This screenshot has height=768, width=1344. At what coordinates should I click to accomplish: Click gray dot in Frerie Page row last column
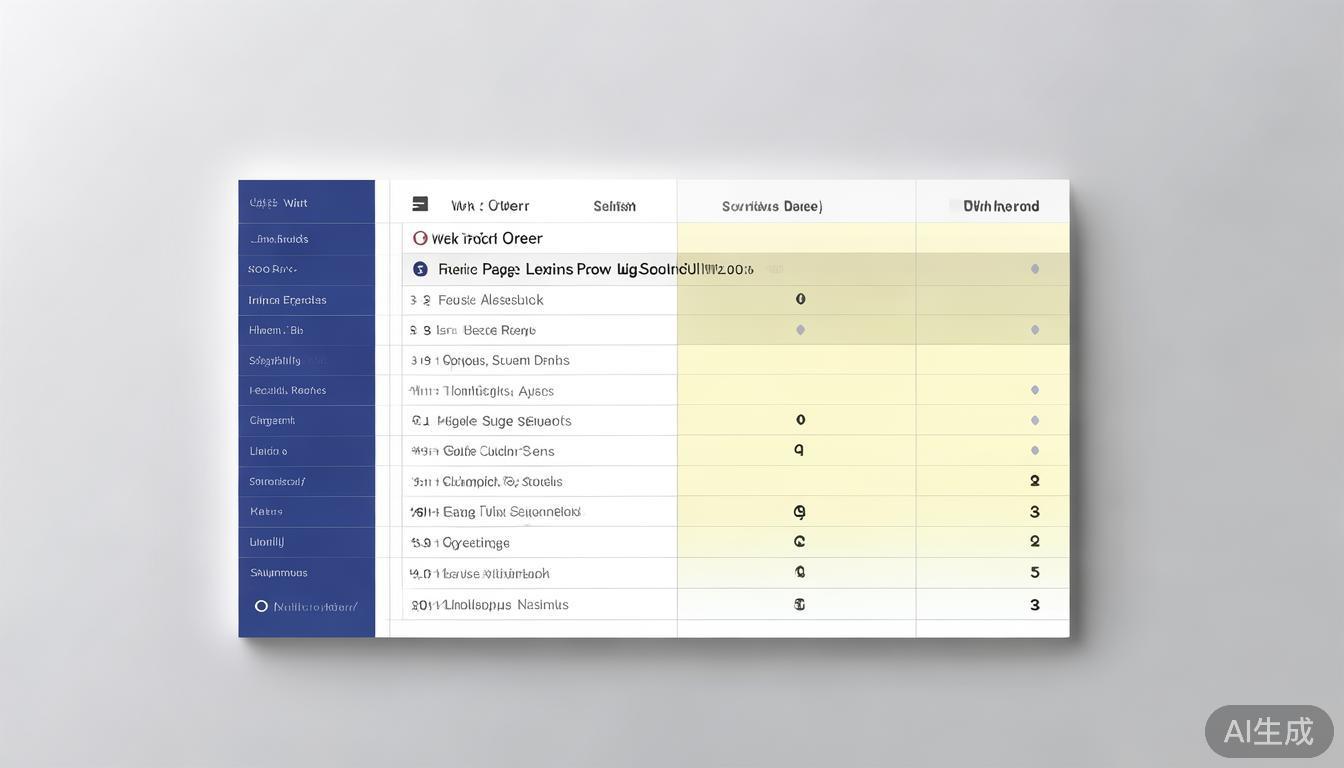tap(1034, 269)
